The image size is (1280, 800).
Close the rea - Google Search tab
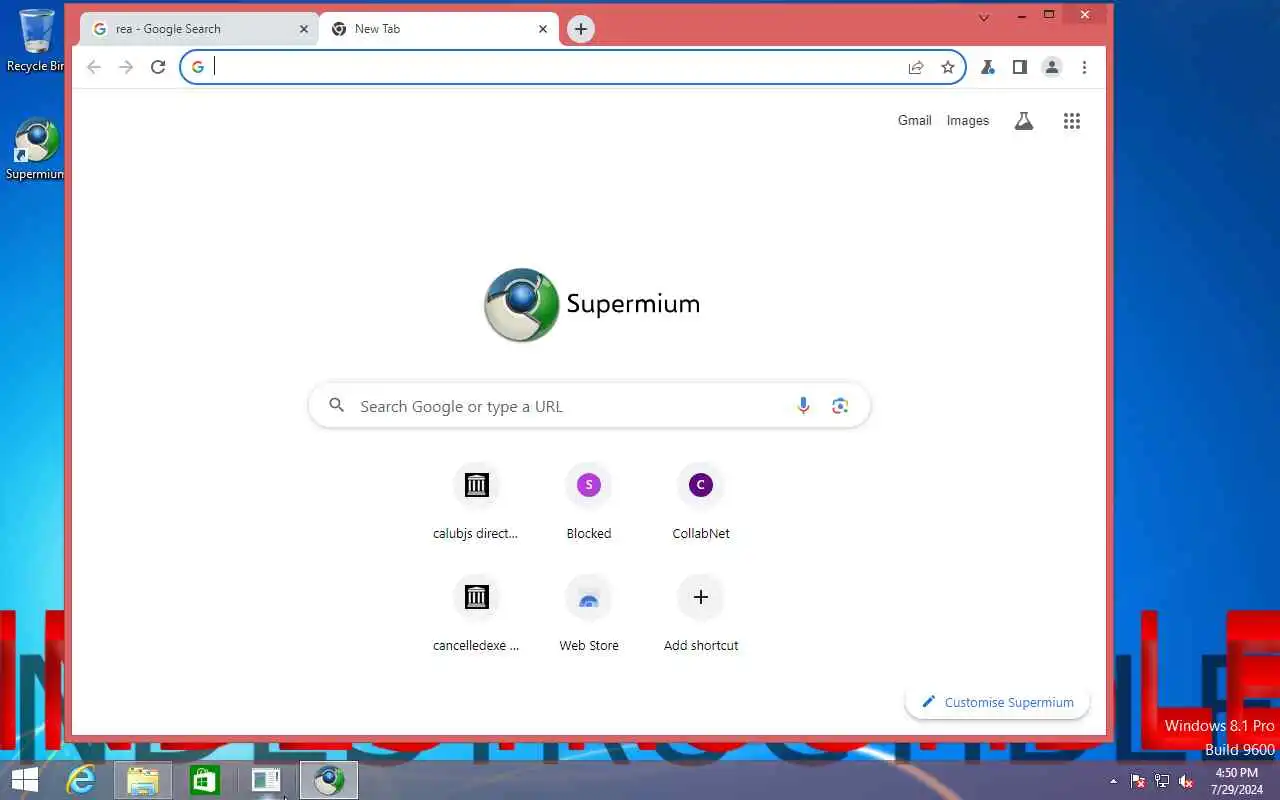[304, 29]
